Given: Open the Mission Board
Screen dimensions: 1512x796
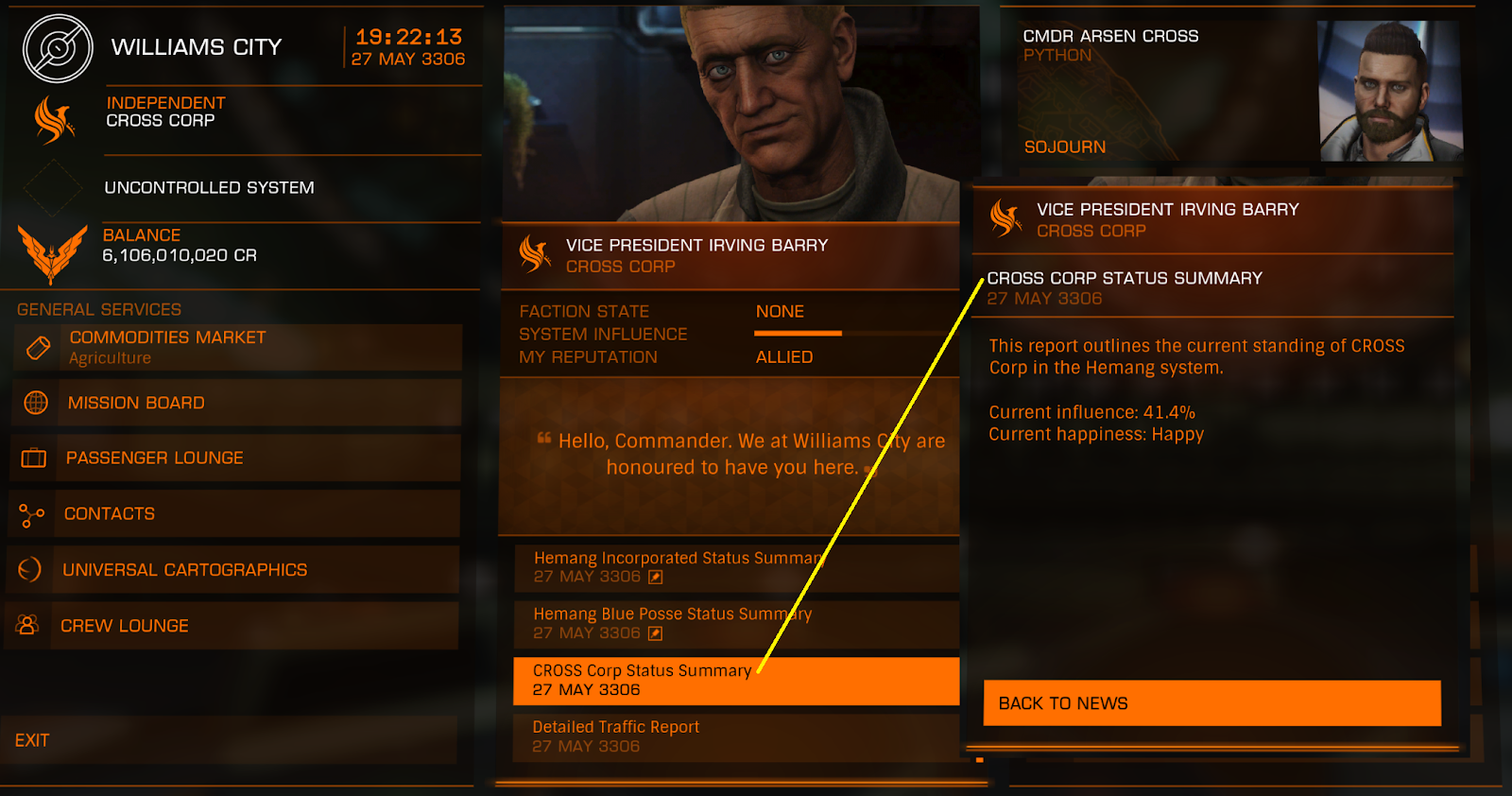Looking at the screenshot, I should coord(236,403).
